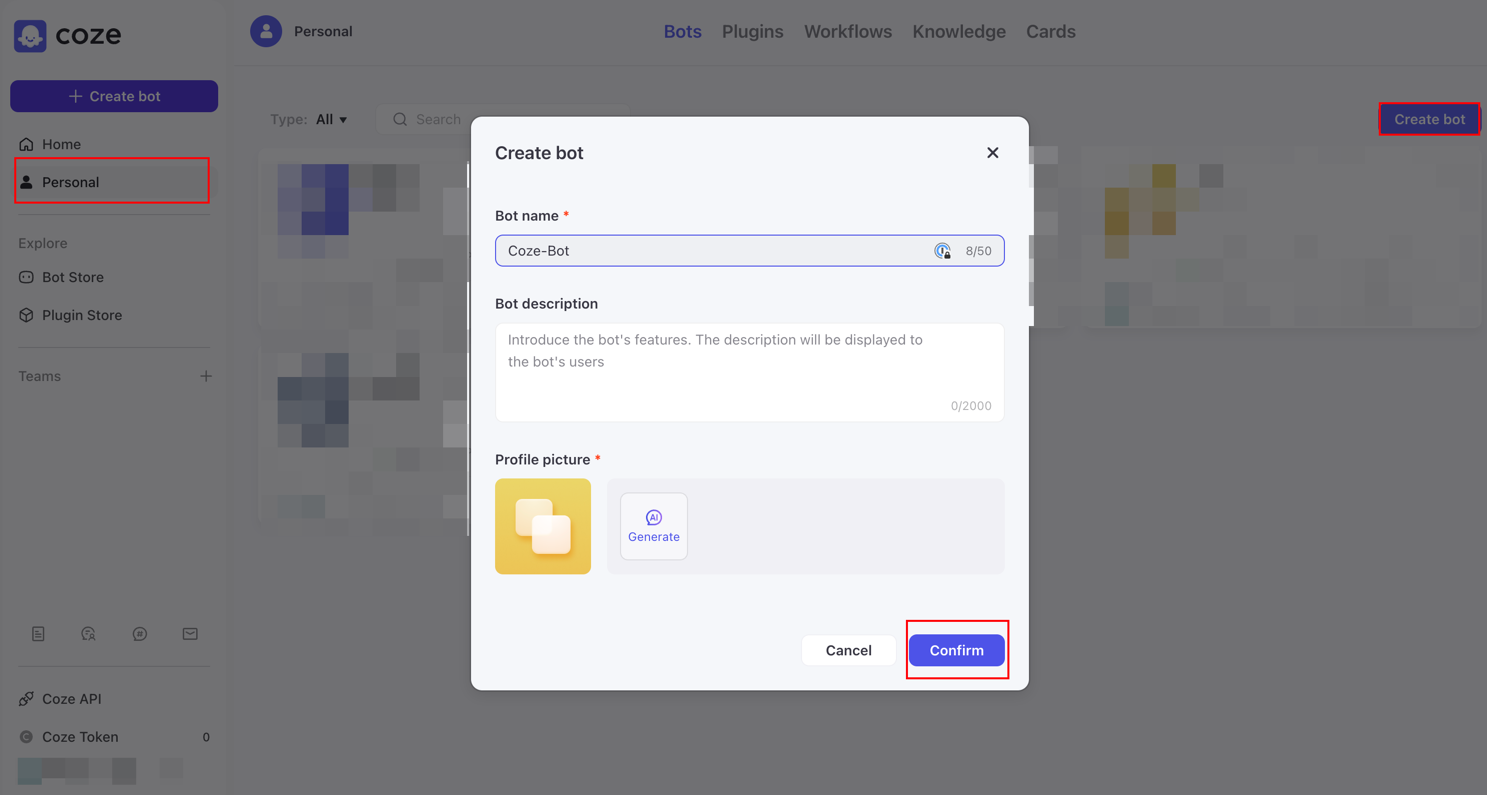Click the search magnifier icon
Screen dimensions: 1487x795
click(400, 119)
